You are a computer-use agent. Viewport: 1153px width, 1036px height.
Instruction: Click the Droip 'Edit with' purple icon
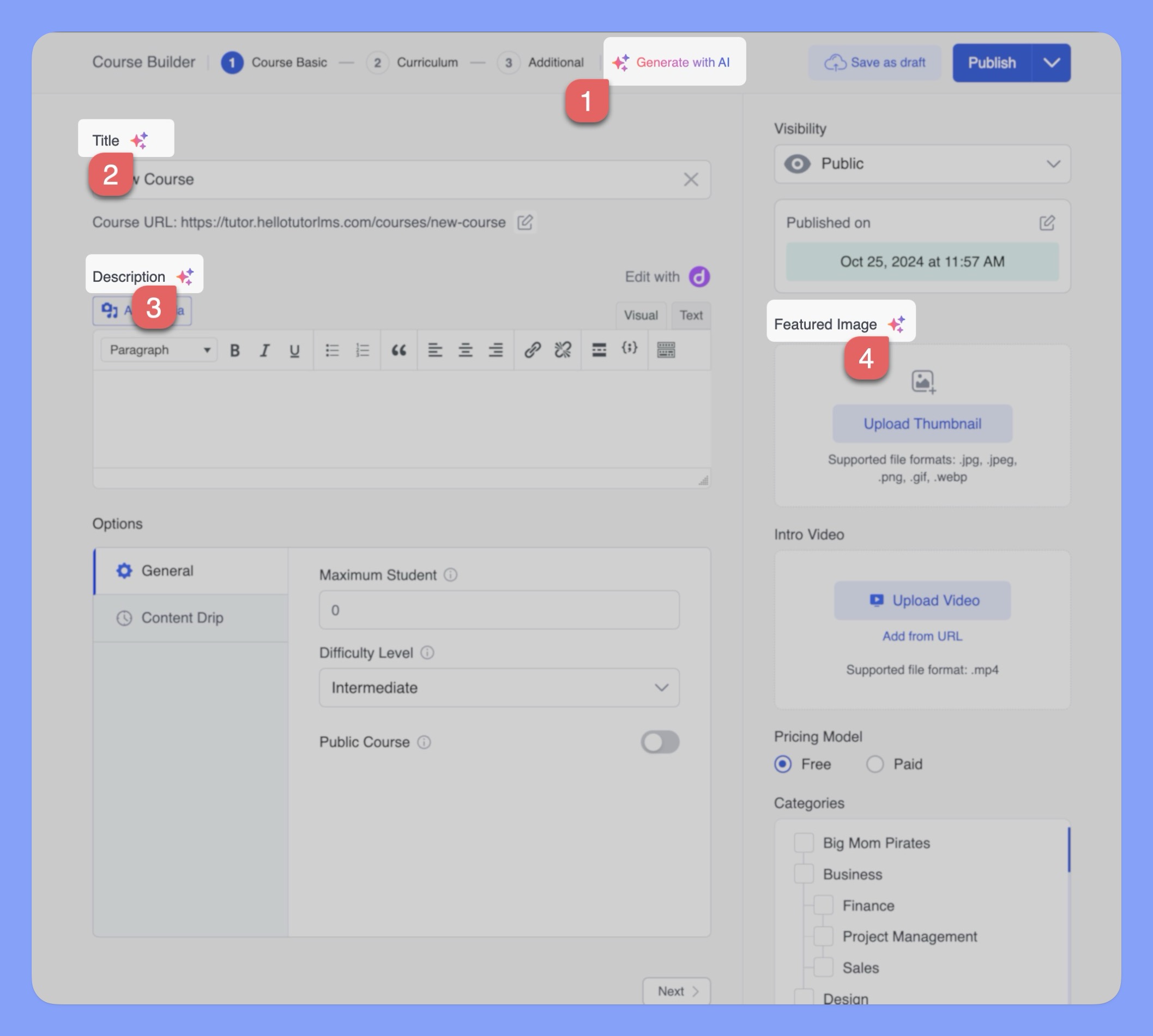(x=699, y=277)
